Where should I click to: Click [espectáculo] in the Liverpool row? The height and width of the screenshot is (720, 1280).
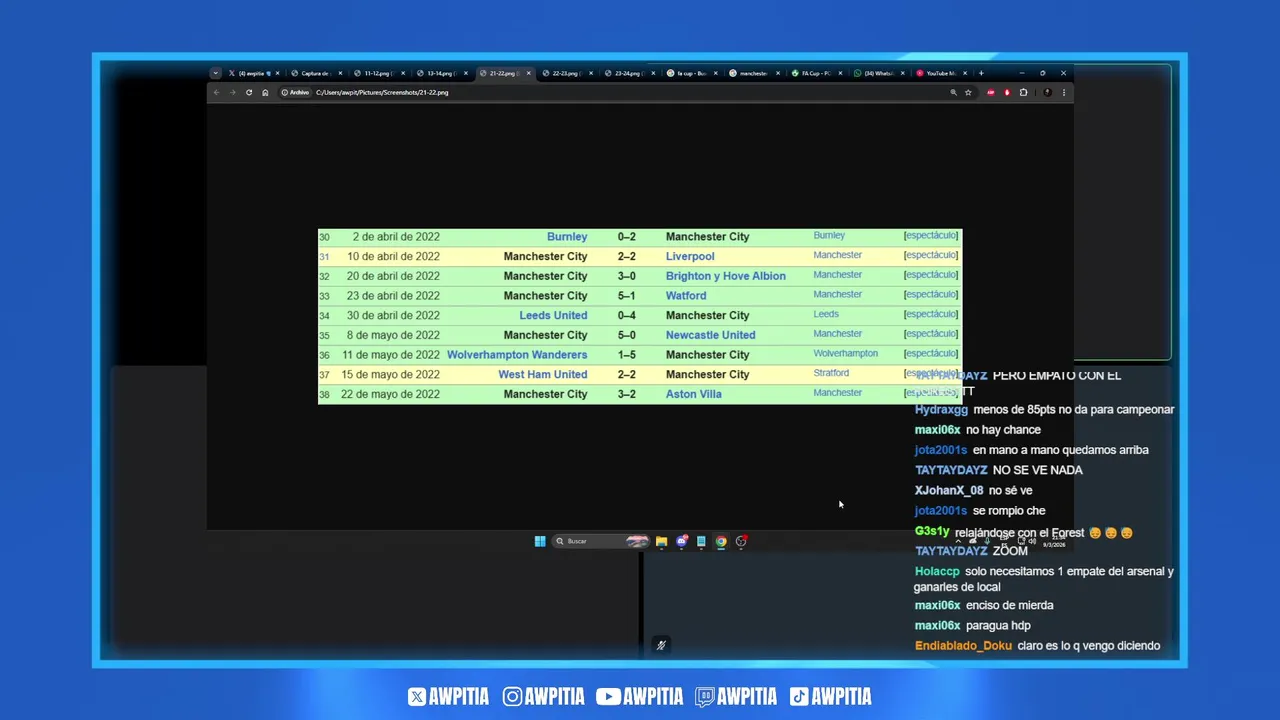point(931,255)
